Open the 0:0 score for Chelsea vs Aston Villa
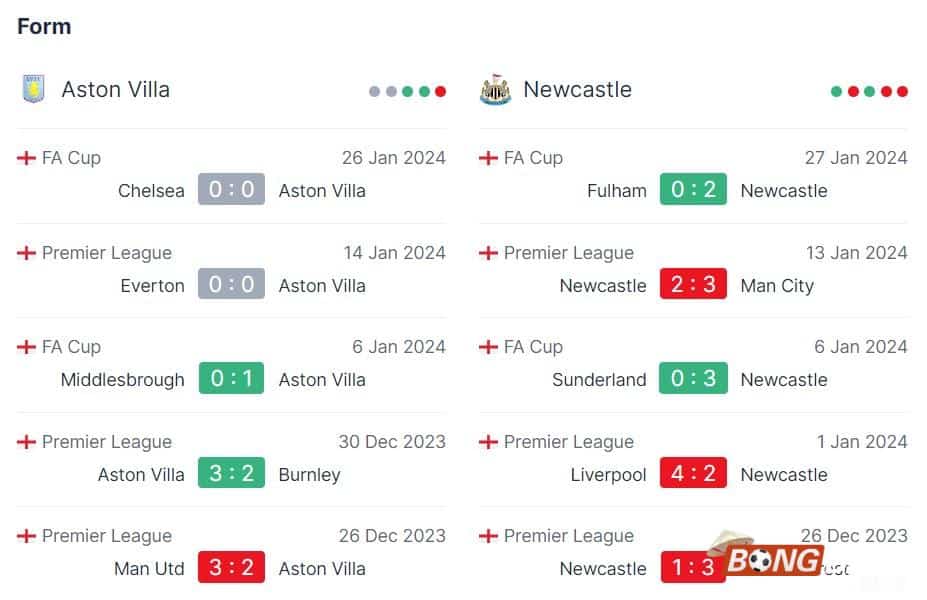This screenshot has height=600, width=927. coord(231,190)
